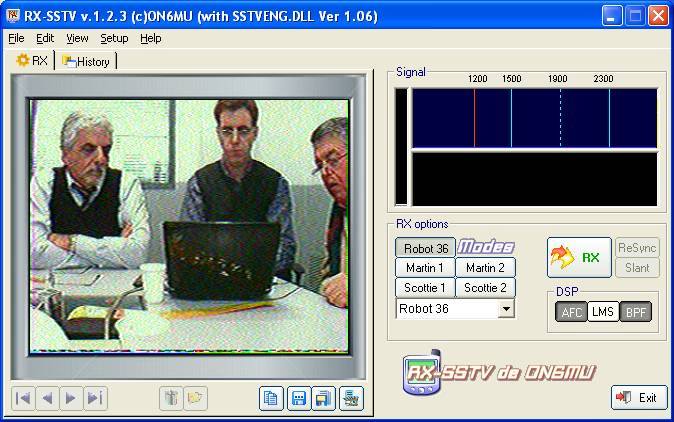Image resolution: width=674 pixels, height=422 pixels.
Task: Open the File menu
Action: tap(16, 38)
